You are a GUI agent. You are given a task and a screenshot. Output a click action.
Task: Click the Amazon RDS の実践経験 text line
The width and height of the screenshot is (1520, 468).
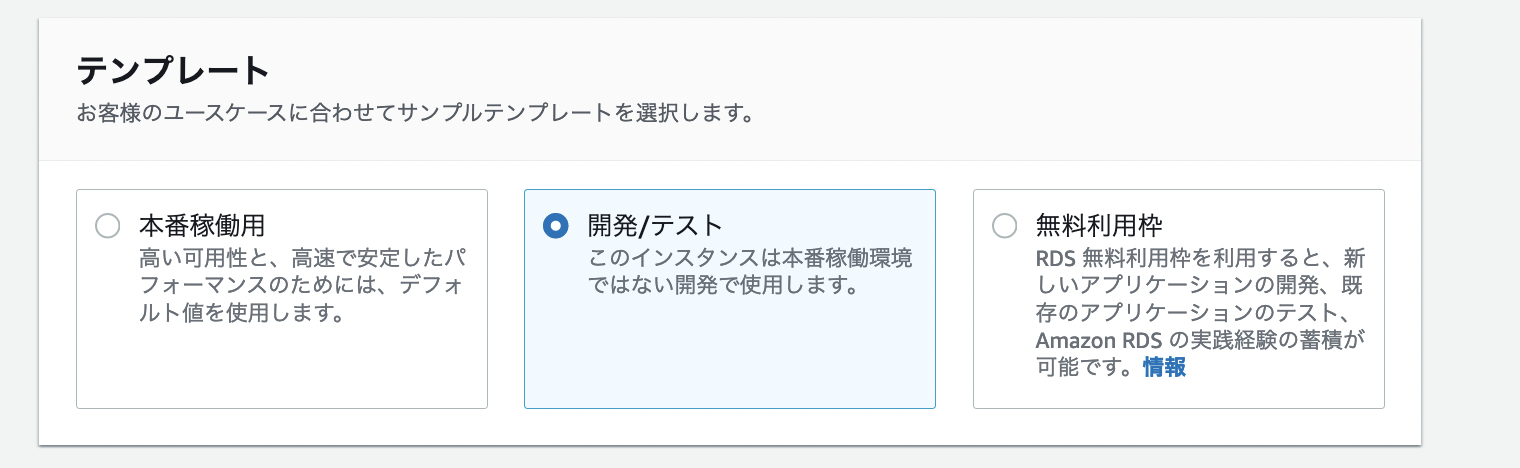[1200, 340]
